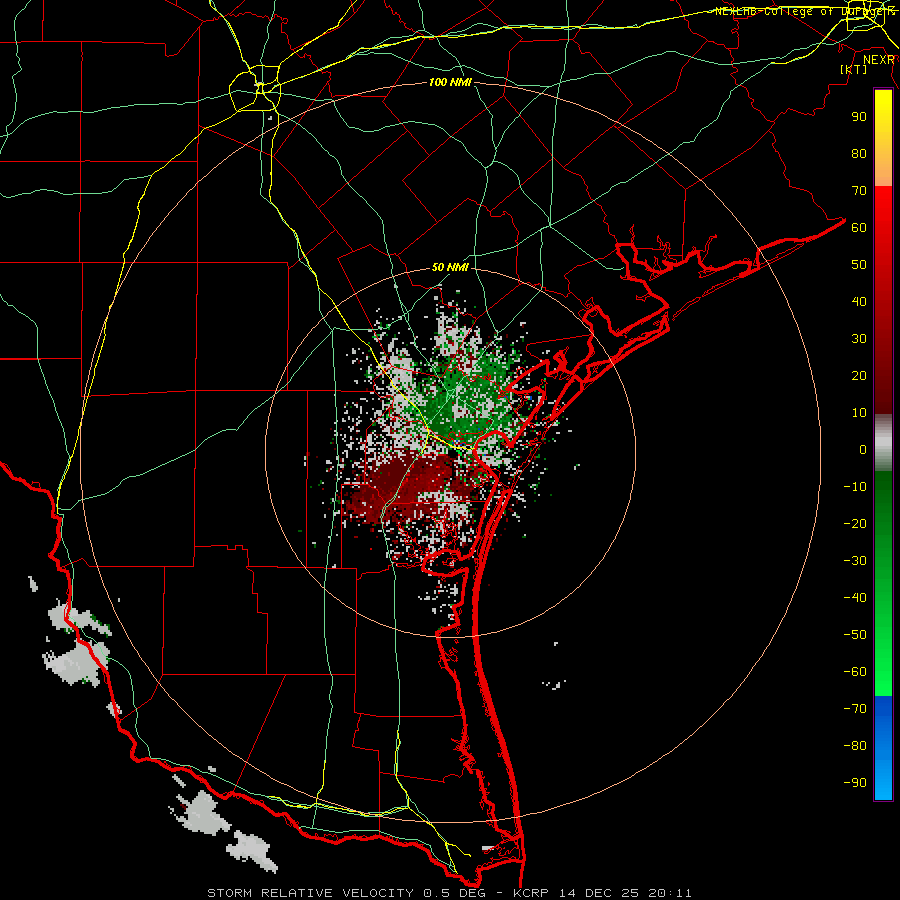Click the "-30" value on the velocity scale
This screenshot has height=900, width=900.
coord(855,561)
